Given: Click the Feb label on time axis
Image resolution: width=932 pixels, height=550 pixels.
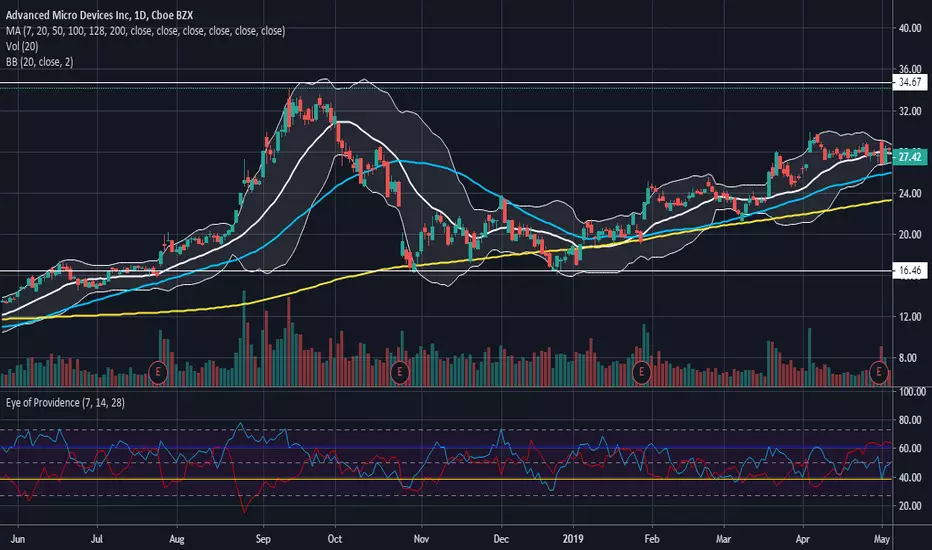Looking at the screenshot, I should [x=652, y=539].
